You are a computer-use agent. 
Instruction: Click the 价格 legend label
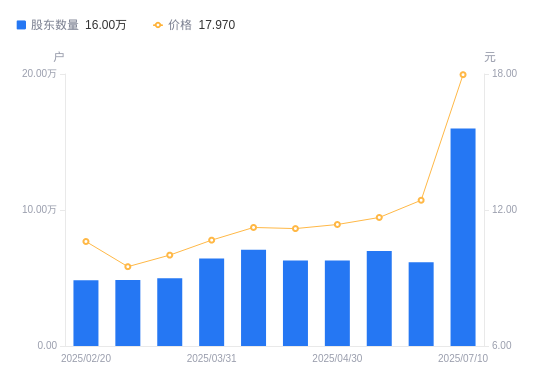180,25
